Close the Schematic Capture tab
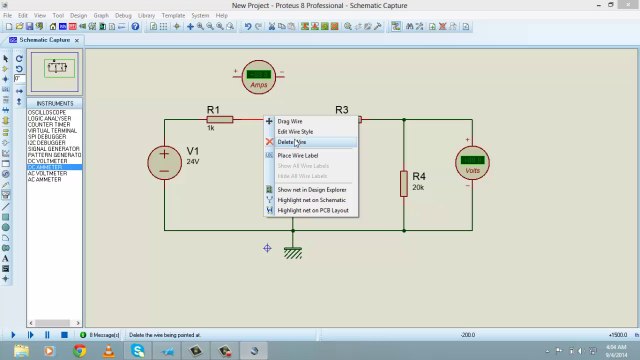Screen dimensions: 640x360 tap(77, 40)
